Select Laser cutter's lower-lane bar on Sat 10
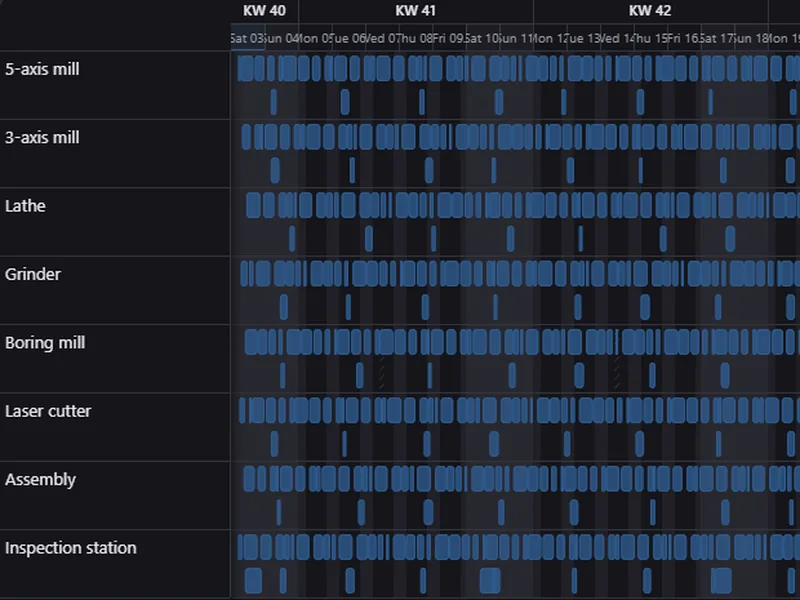Viewport: 800px width, 600px height. click(x=494, y=444)
